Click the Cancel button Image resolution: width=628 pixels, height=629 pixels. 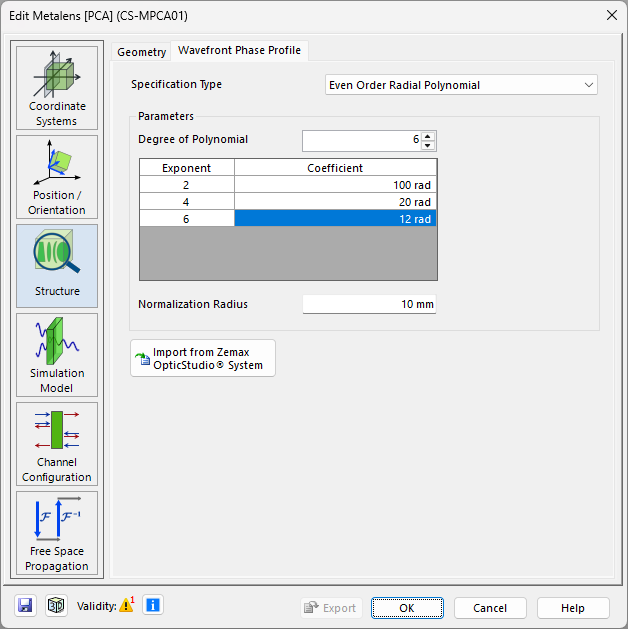[490, 608]
